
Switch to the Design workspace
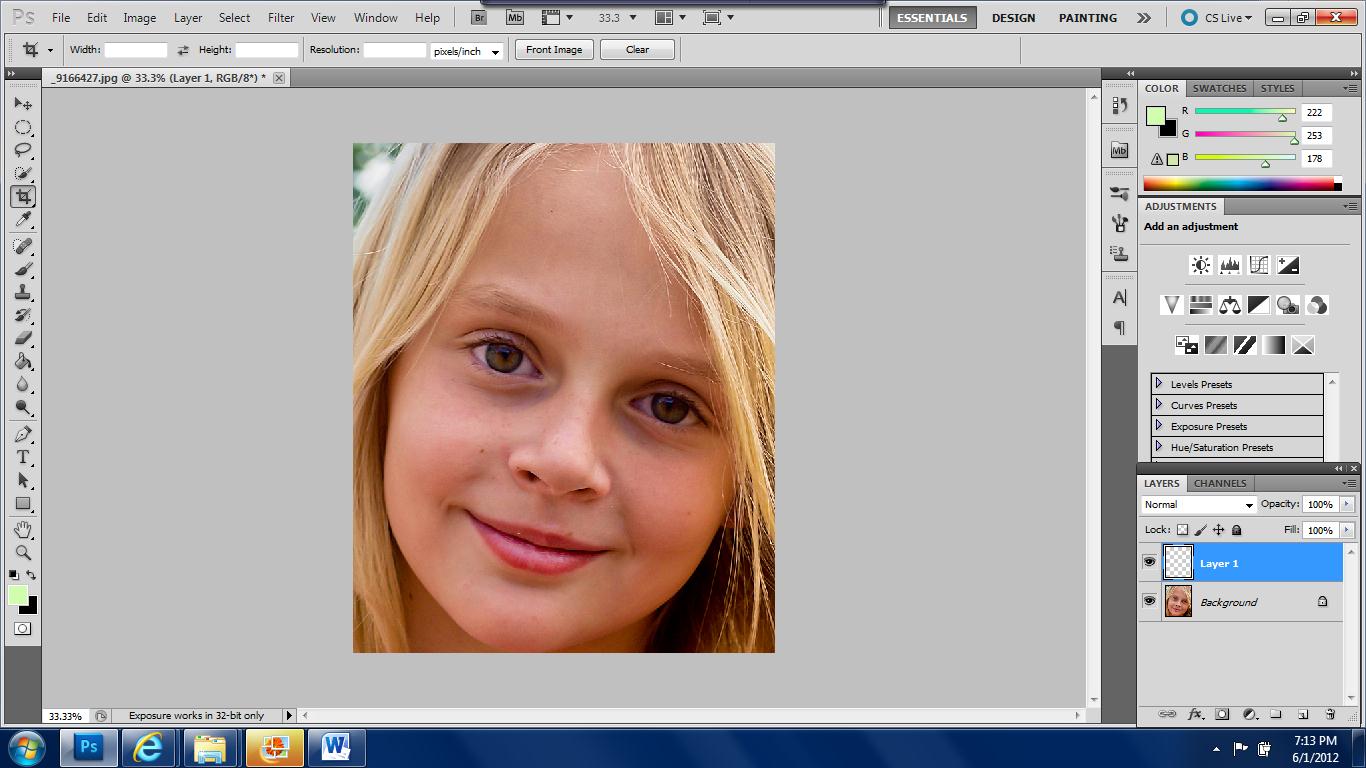(1013, 18)
